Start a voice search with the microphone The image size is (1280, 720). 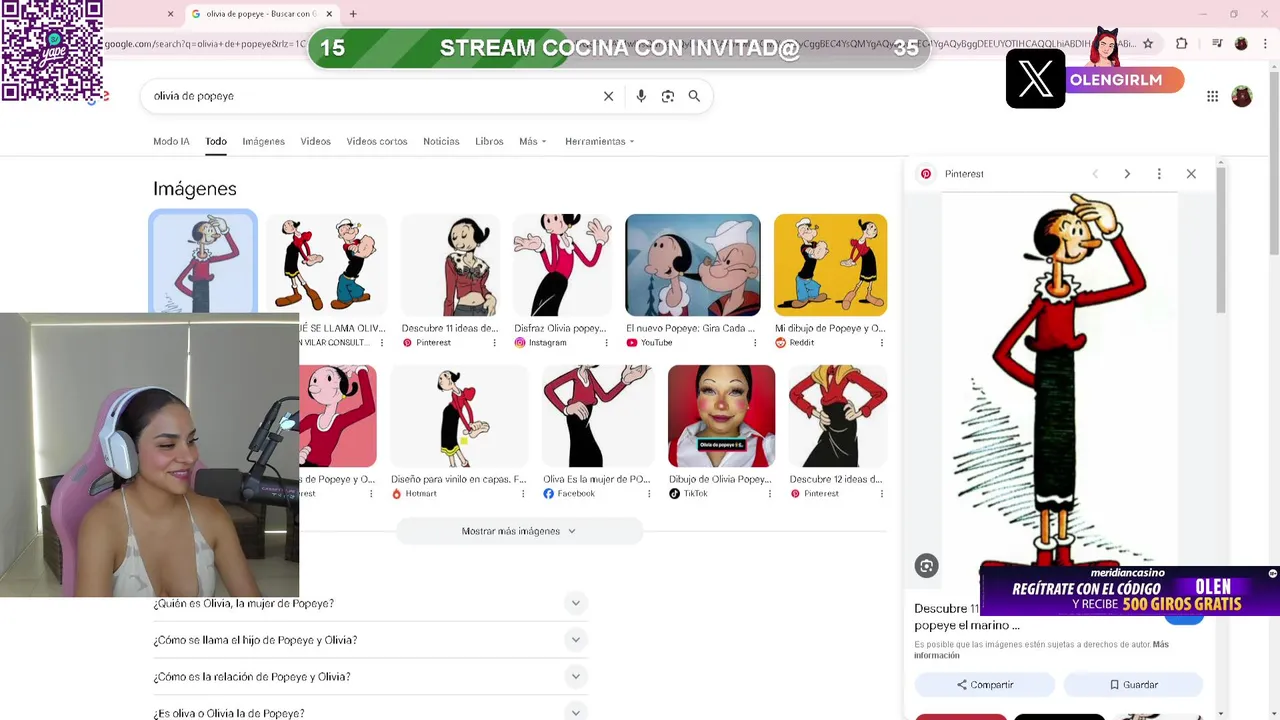click(641, 96)
